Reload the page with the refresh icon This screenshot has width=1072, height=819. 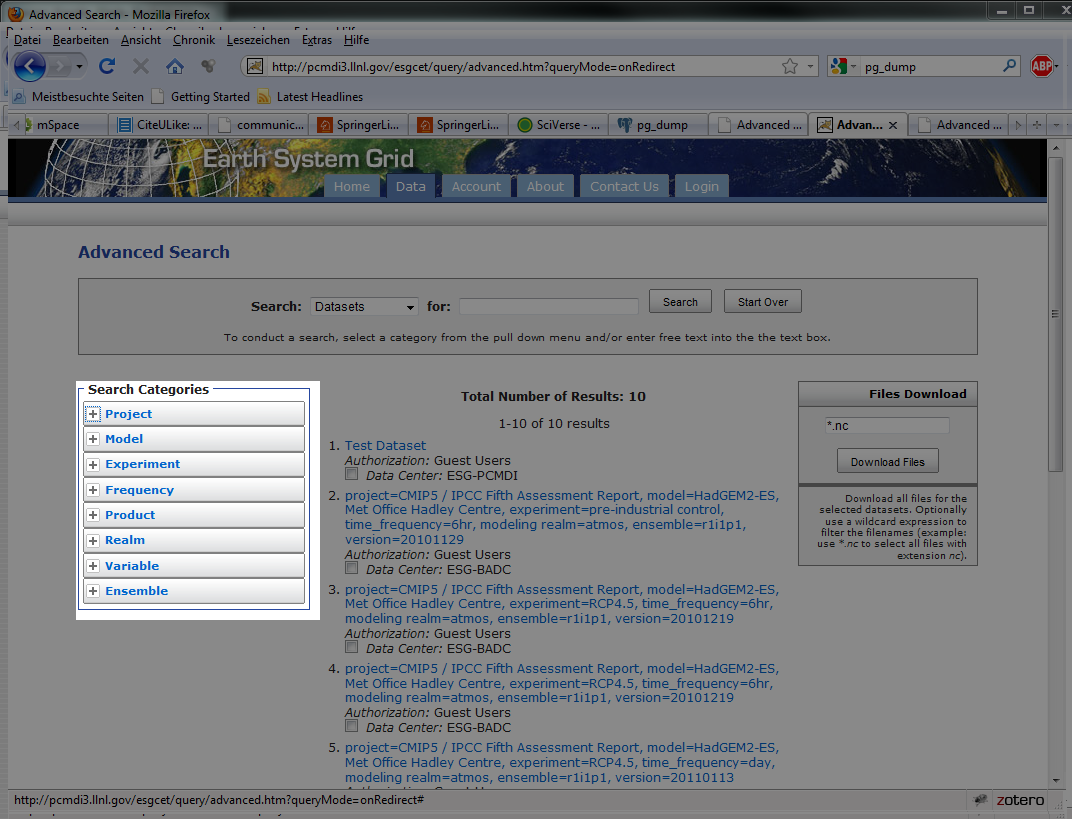click(x=107, y=67)
